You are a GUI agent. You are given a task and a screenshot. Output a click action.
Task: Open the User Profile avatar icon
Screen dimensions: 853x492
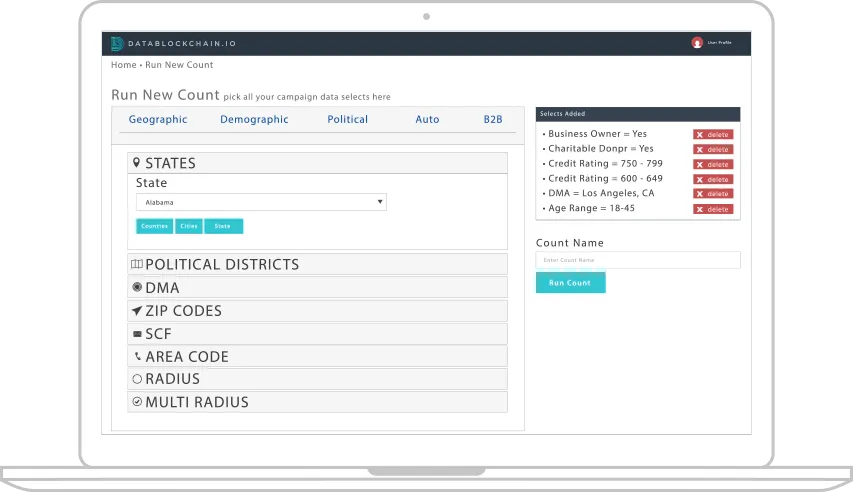tap(697, 43)
